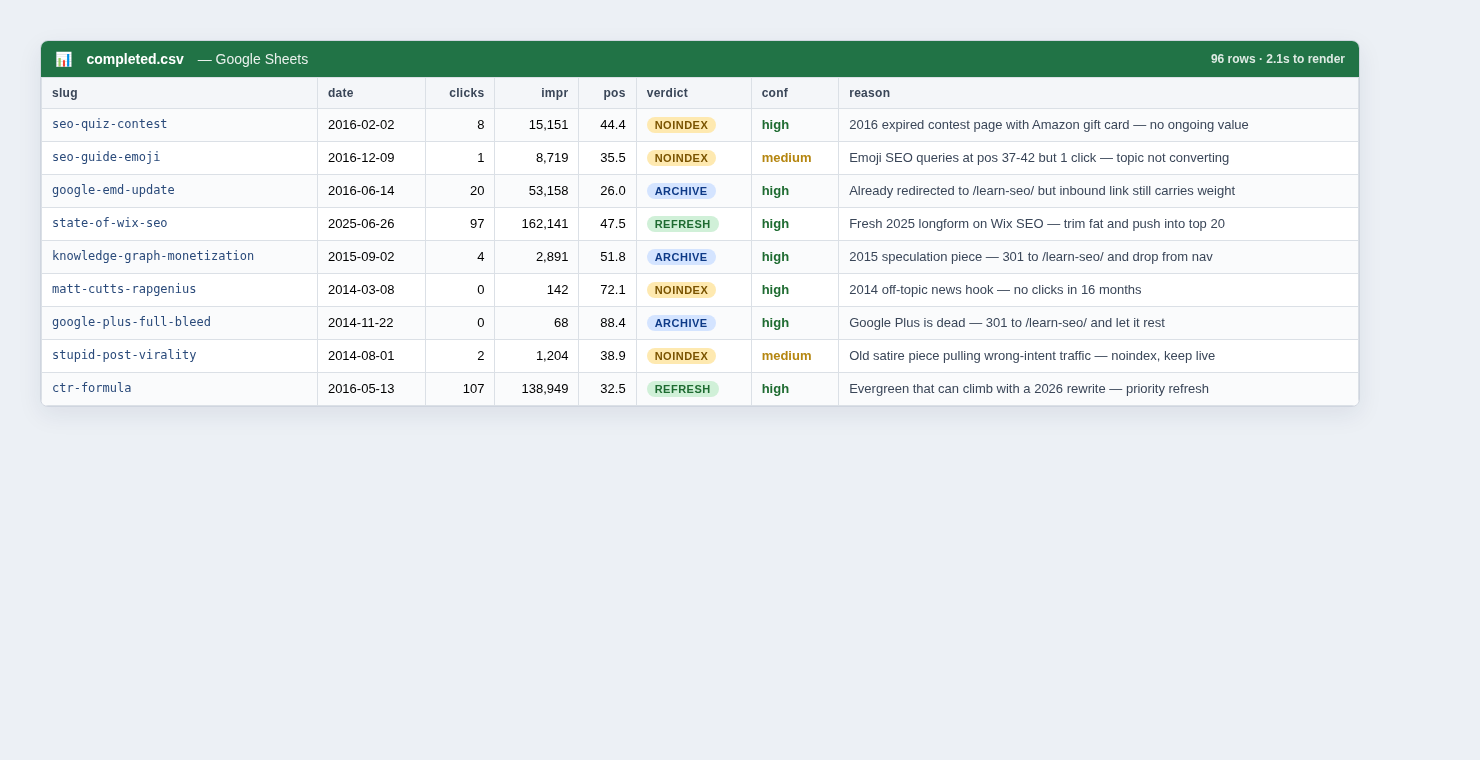Open the ctr-formula slug link
This screenshot has width=1480, height=760.
(x=92, y=388)
